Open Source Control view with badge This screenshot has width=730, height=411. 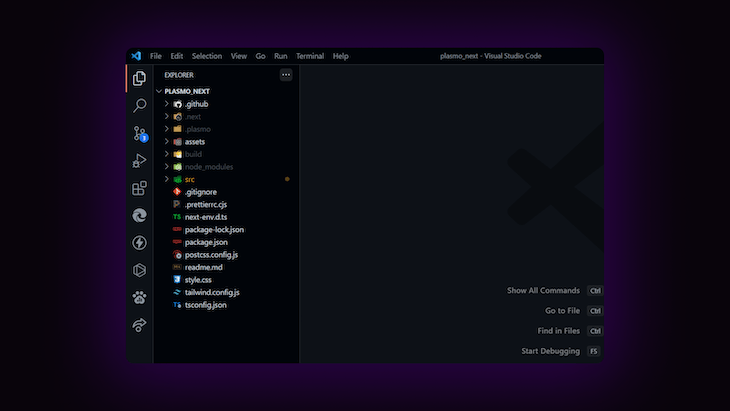tap(140, 134)
